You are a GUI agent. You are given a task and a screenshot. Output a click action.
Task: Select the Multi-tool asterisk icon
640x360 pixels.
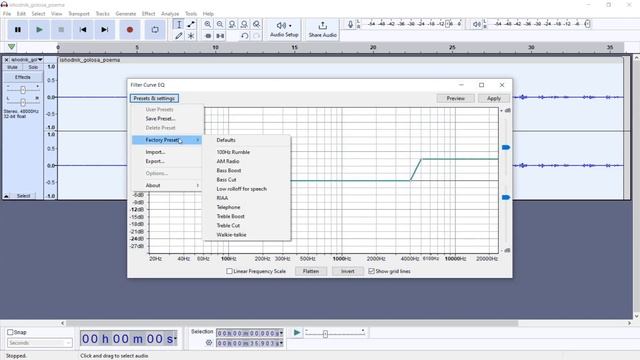click(x=191, y=36)
